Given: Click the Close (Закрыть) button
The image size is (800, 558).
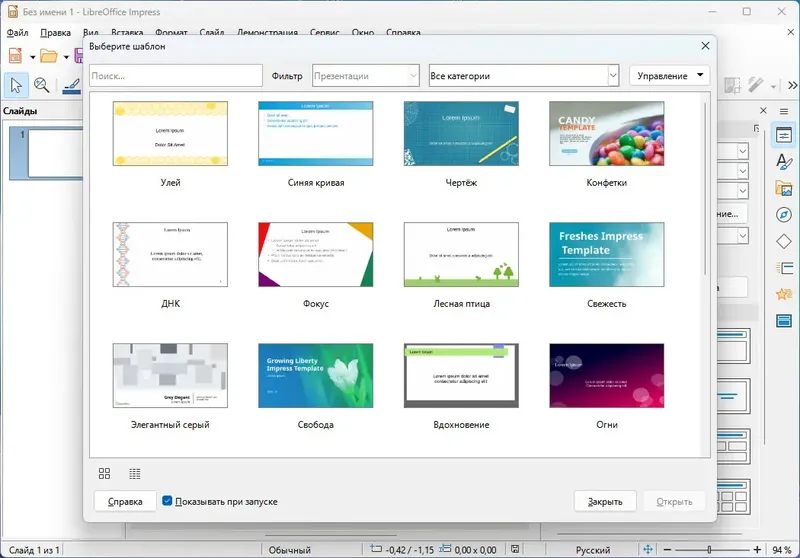Looking at the screenshot, I should (605, 501).
